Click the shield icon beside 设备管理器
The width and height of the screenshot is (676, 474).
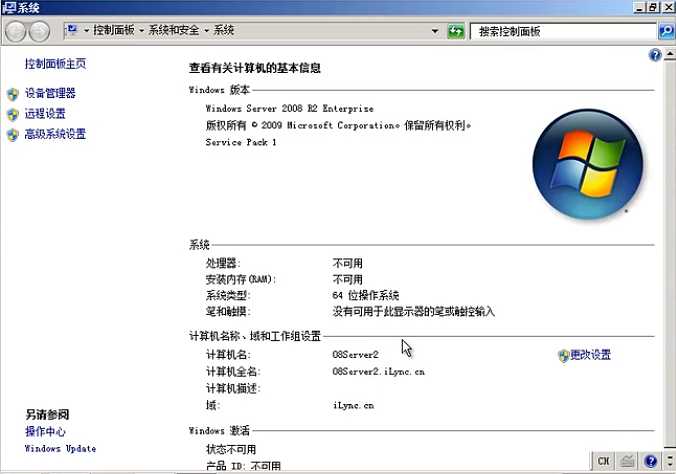13,94
